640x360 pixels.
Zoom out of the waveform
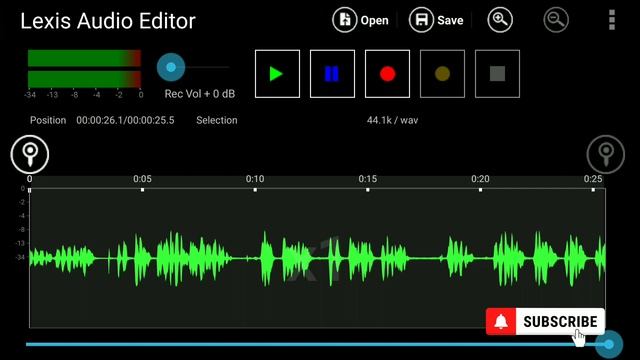pyautogui.click(x=556, y=20)
